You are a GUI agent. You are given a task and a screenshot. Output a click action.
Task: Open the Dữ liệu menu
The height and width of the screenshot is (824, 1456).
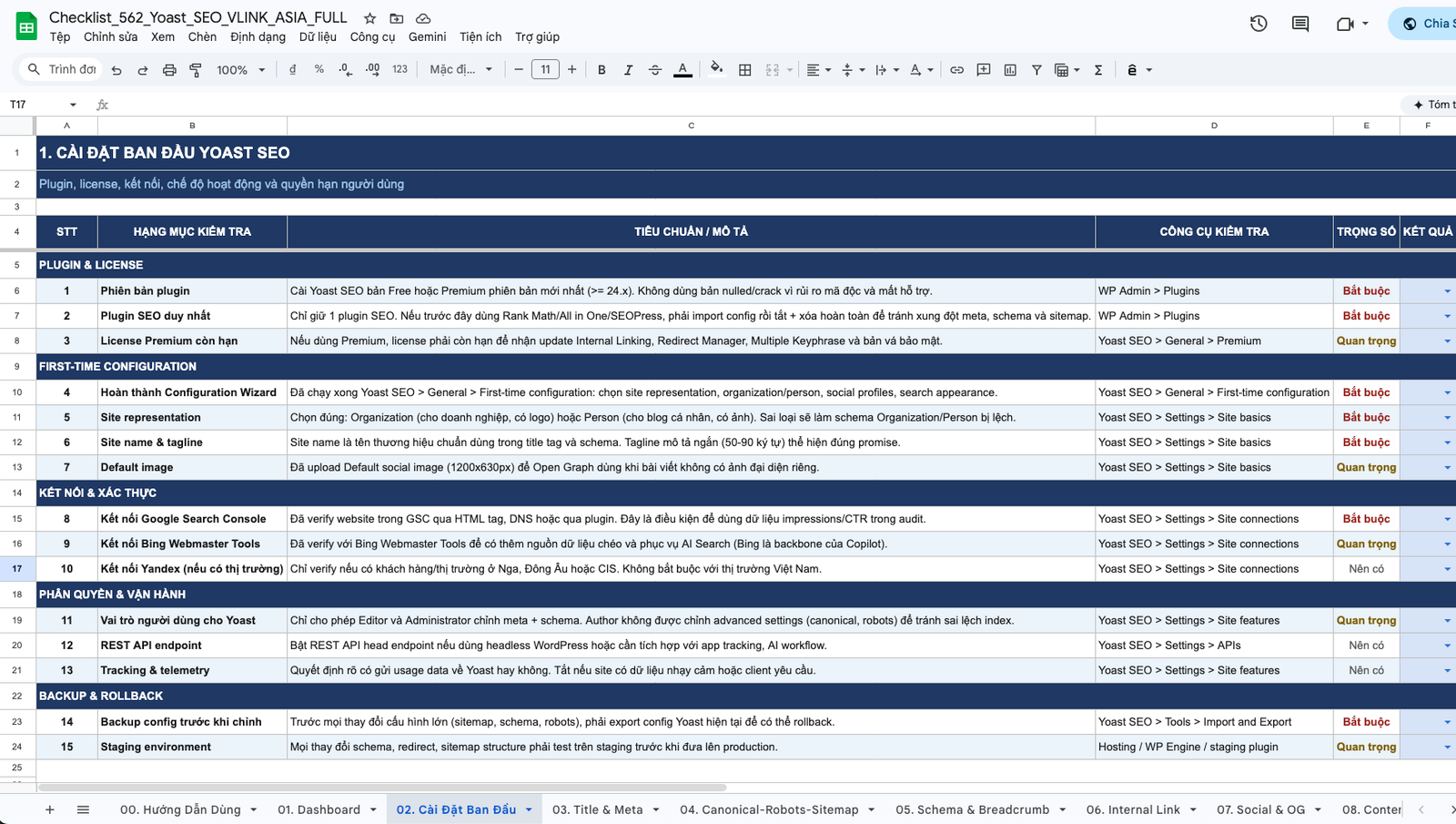pyautogui.click(x=318, y=37)
